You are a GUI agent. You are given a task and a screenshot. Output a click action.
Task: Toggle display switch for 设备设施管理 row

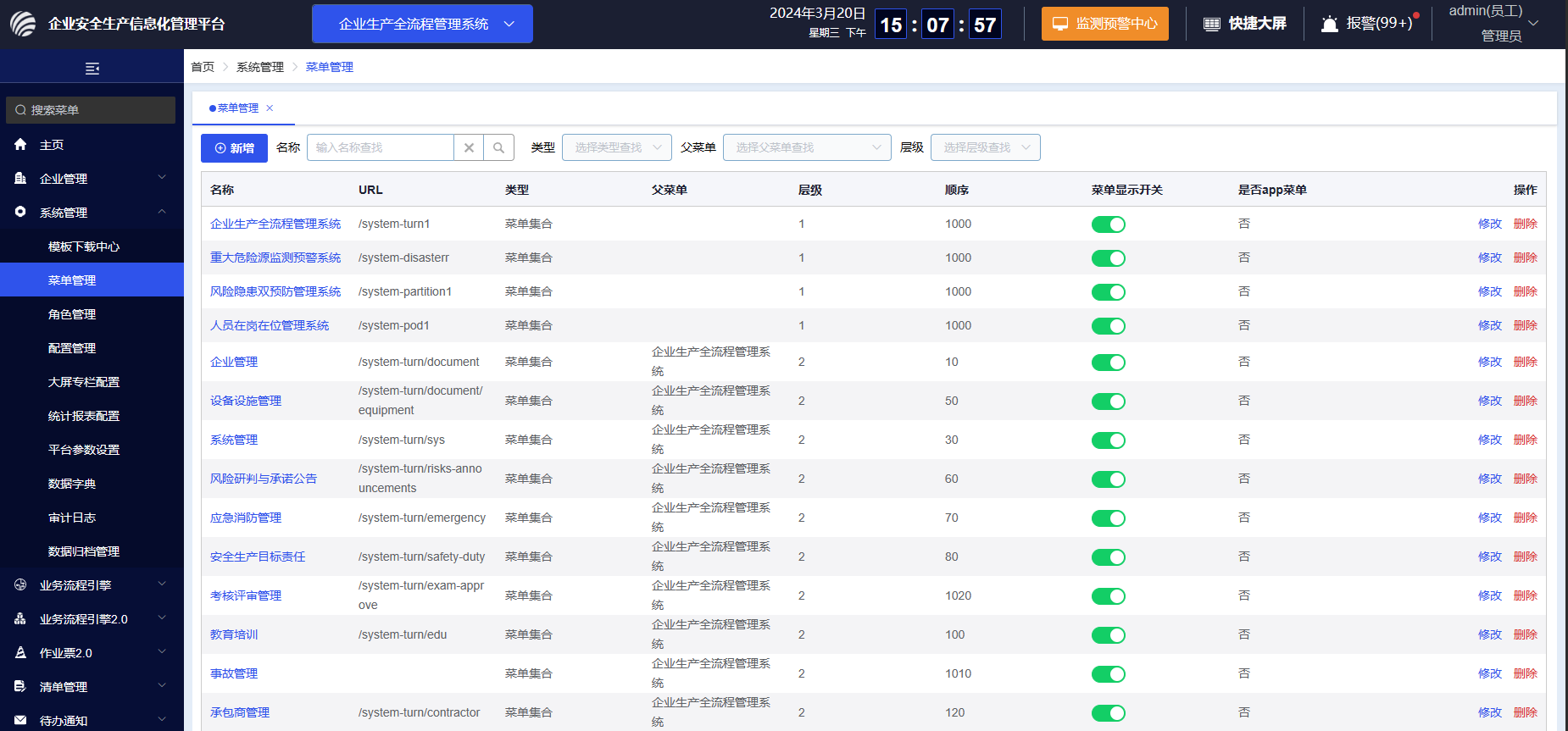[x=1109, y=401]
